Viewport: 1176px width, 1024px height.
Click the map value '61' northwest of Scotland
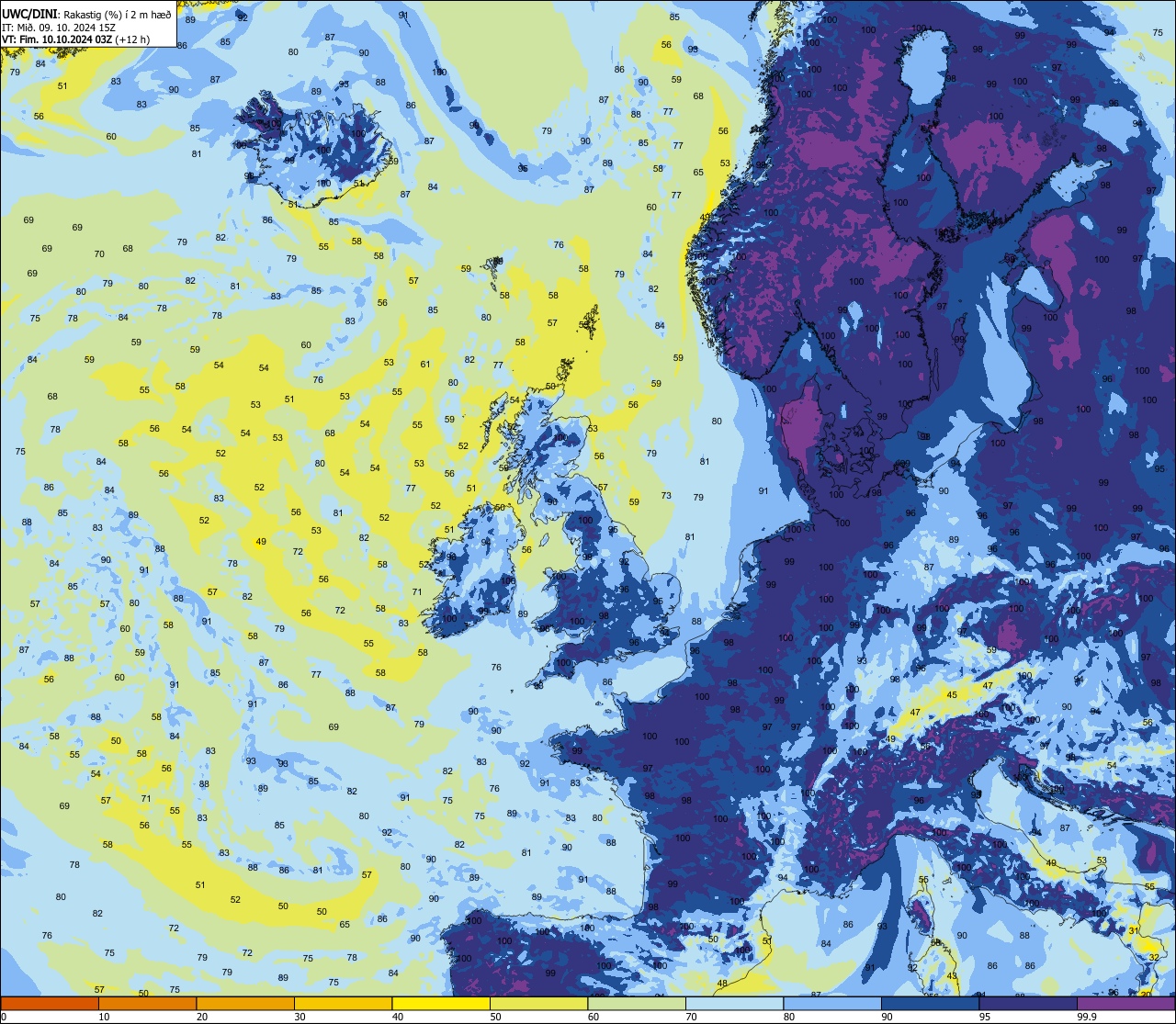click(x=425, y=364)
